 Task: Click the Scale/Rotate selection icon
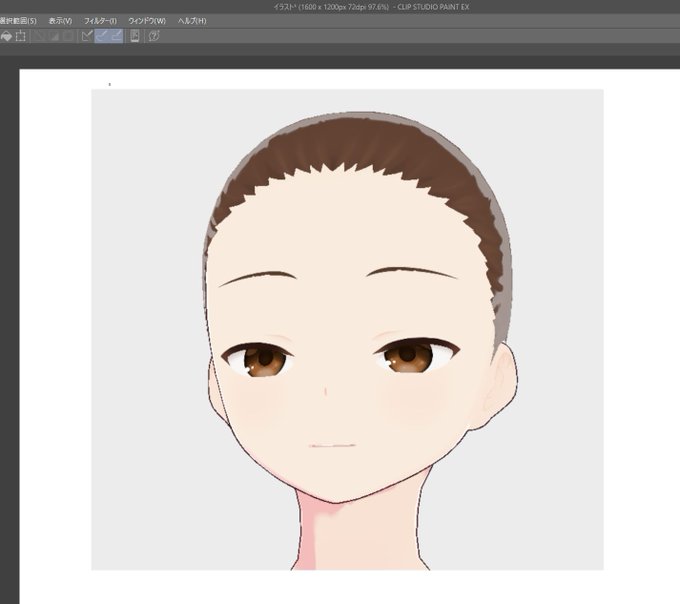pyautogui.click(x=20, y=36)
